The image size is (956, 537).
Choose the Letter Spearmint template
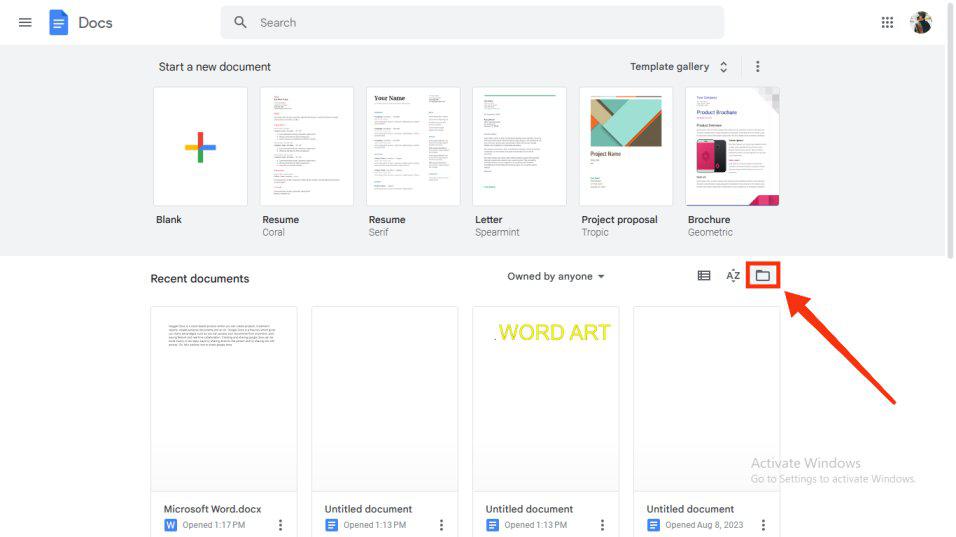pyautogui.click(x=519, y=146)
